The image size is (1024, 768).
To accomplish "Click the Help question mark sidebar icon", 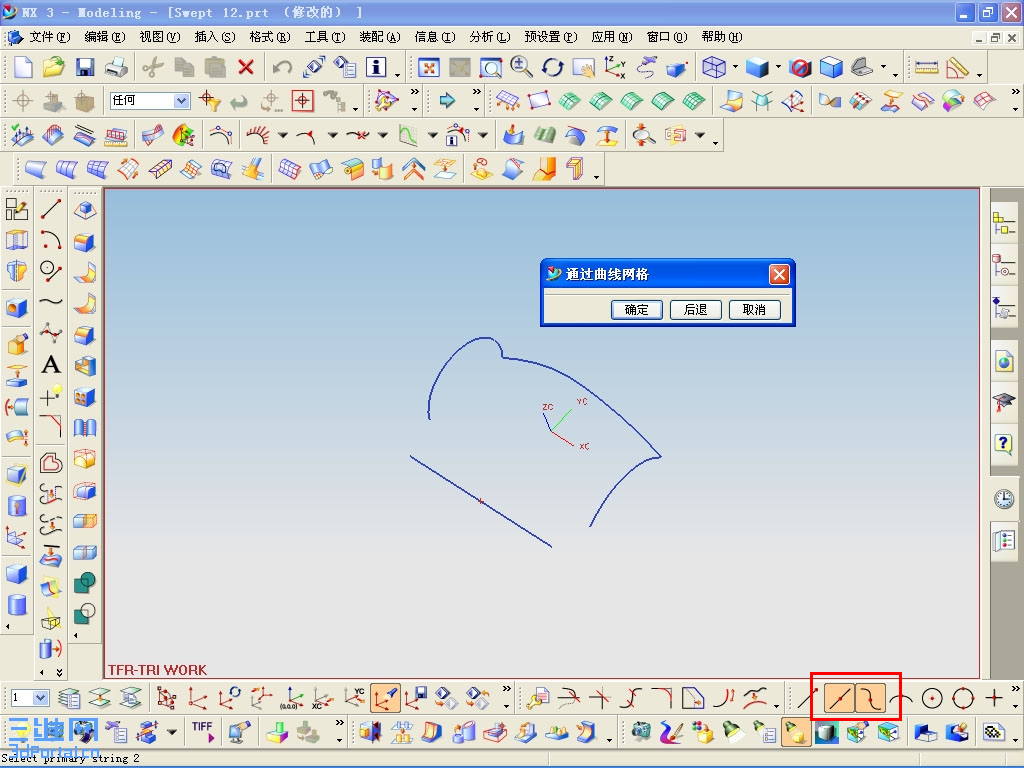I will pos(1004,444).
